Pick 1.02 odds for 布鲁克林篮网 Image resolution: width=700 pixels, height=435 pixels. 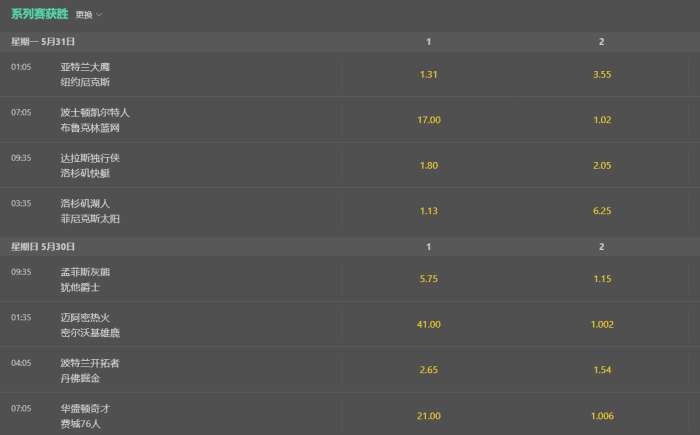(602, 120)
